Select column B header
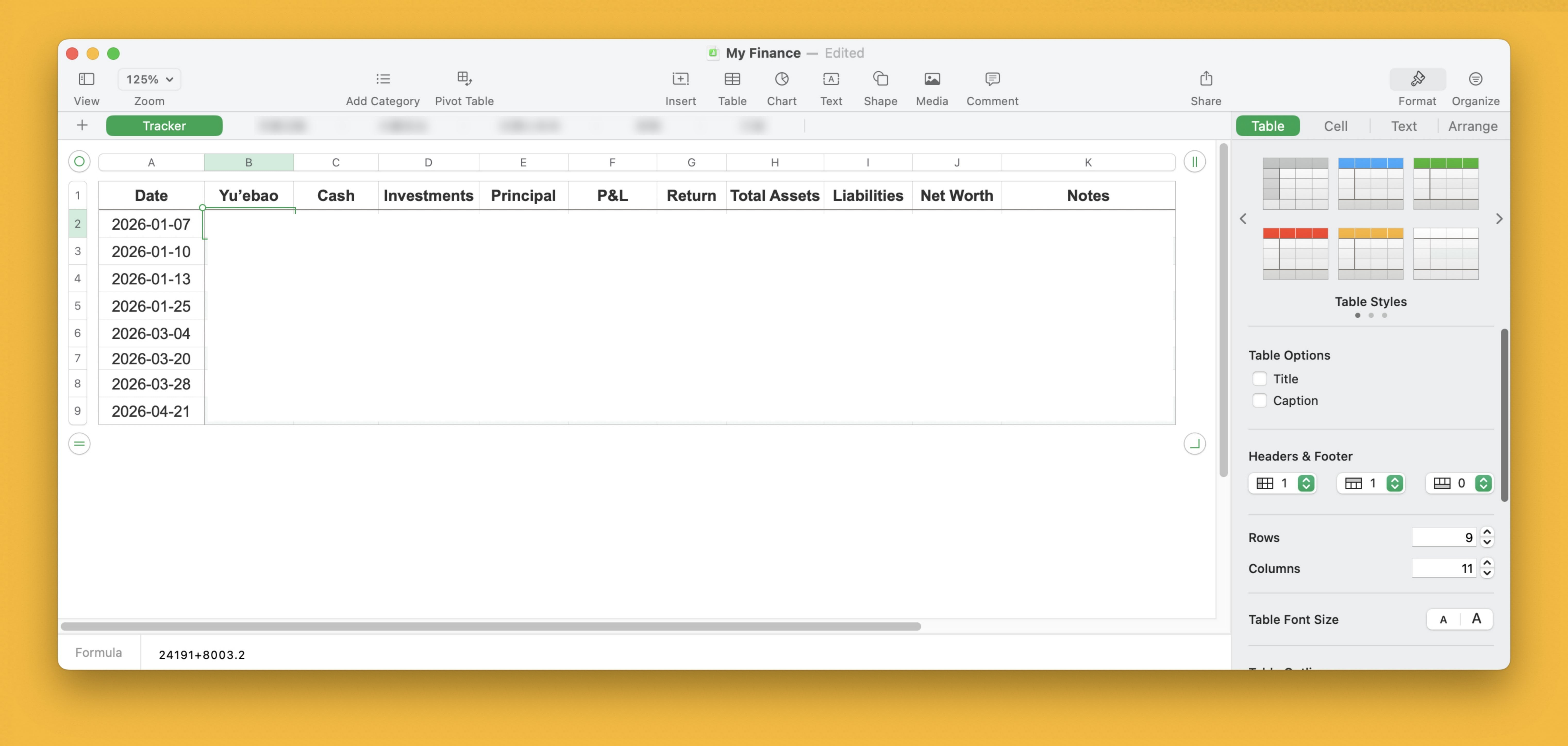The width and height of the screenshot is (1568, 746). click(x=248, y=163)
